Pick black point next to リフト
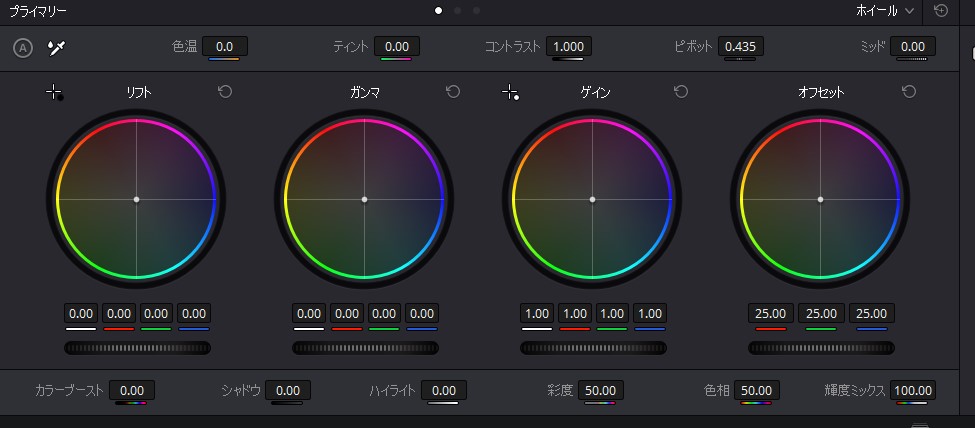Image resolution: width=975 pixels, height=428 pixels. tap(55, 93)
